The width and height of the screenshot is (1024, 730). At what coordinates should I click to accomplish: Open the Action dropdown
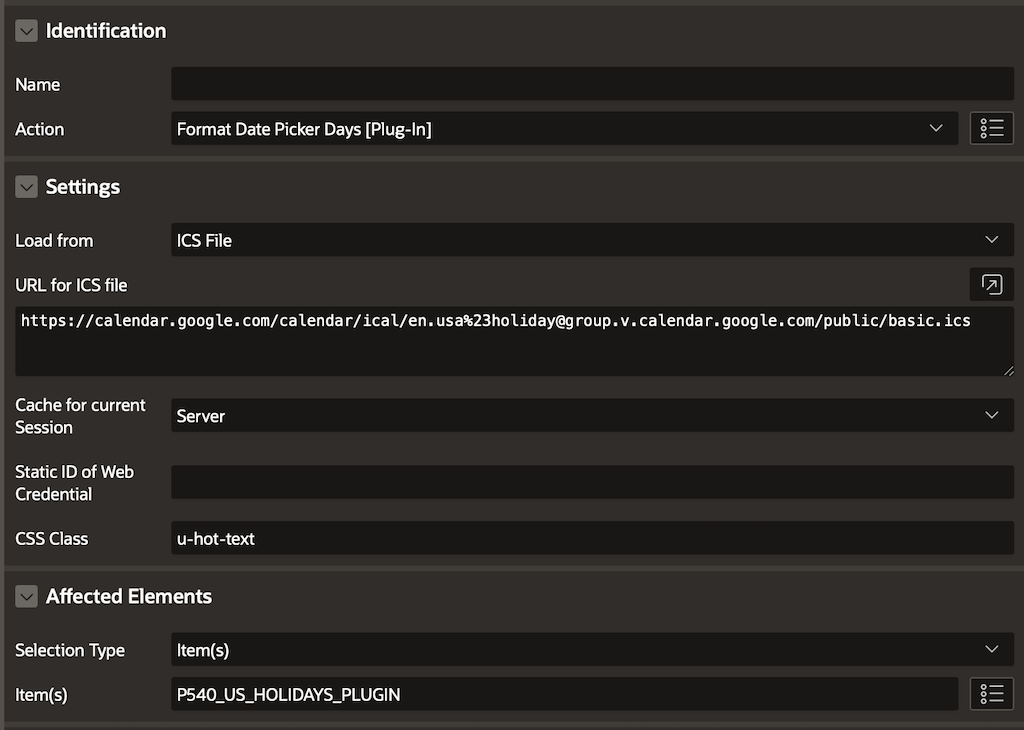tap(560, 129)
